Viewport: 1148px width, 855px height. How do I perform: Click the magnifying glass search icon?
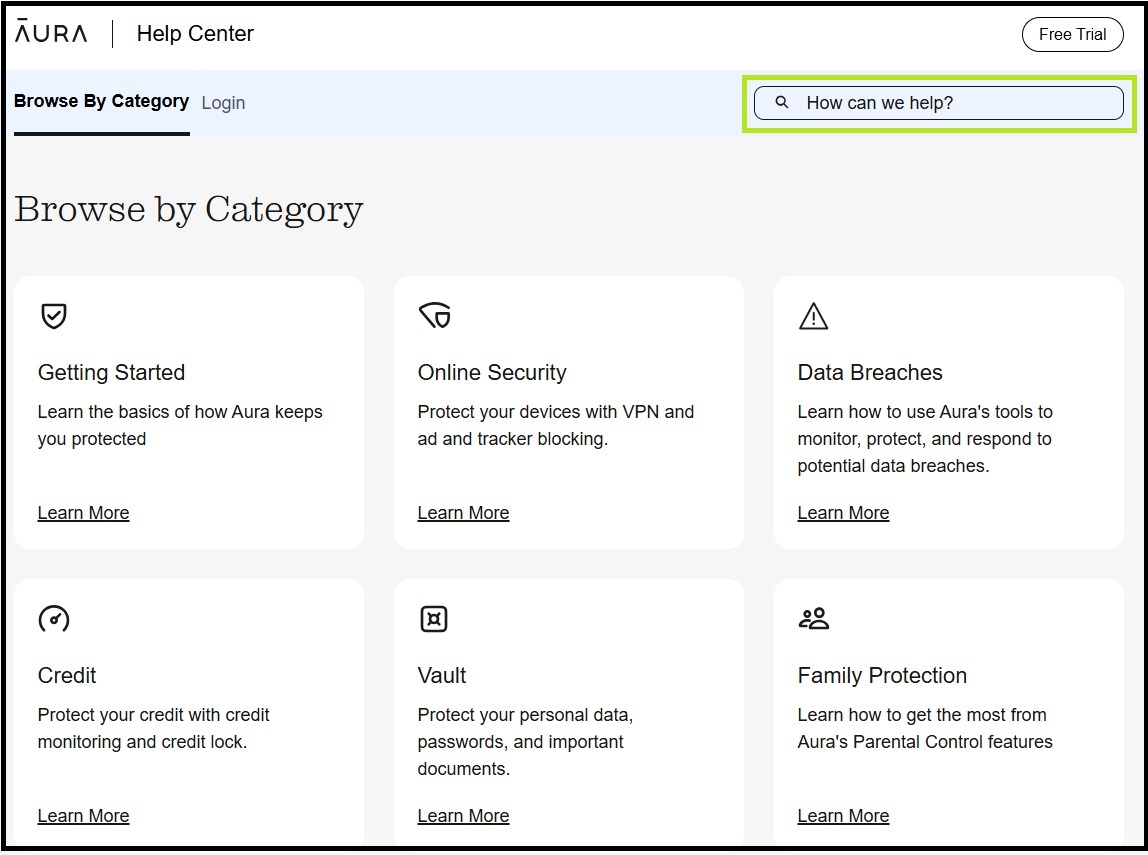point(782,103)
